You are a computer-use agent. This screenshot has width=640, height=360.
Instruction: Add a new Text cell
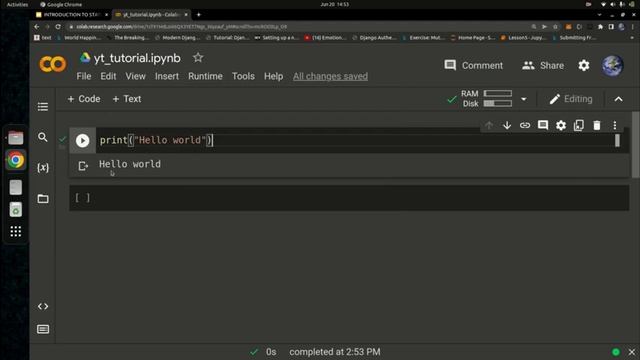coord(127,99)
